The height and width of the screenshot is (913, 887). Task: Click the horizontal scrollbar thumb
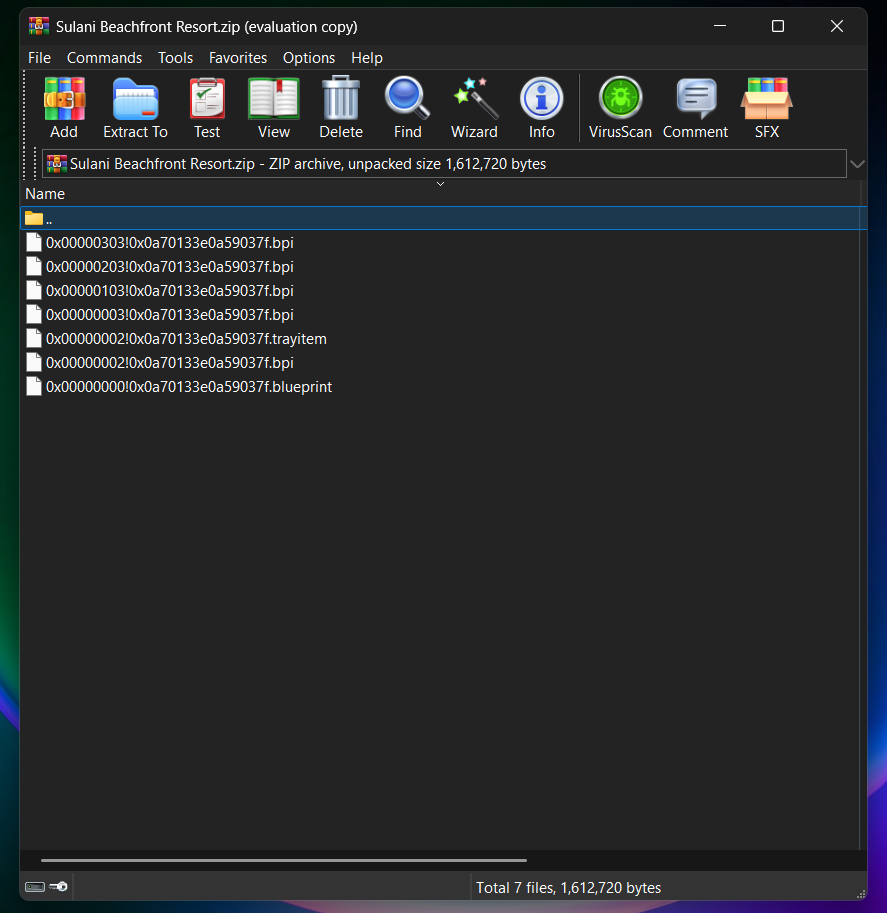point(284,860)
